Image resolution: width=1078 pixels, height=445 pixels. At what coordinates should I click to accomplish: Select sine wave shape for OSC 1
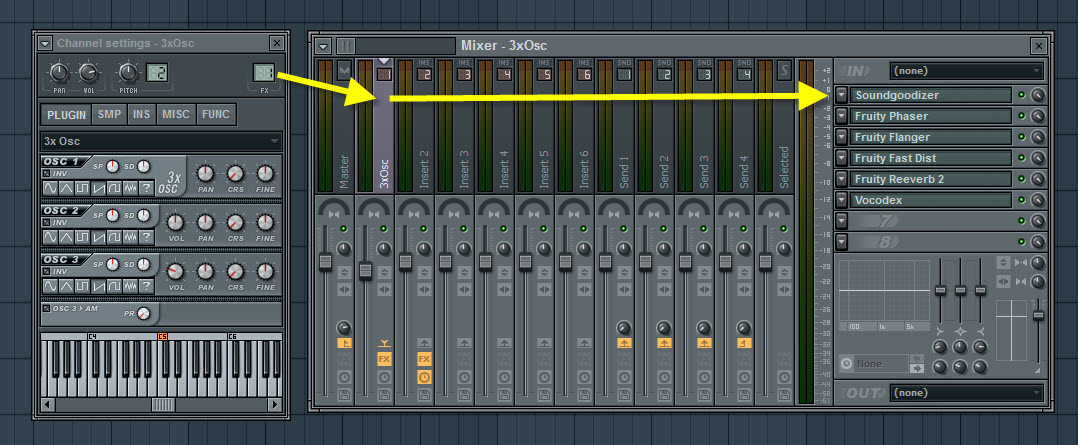49,188
